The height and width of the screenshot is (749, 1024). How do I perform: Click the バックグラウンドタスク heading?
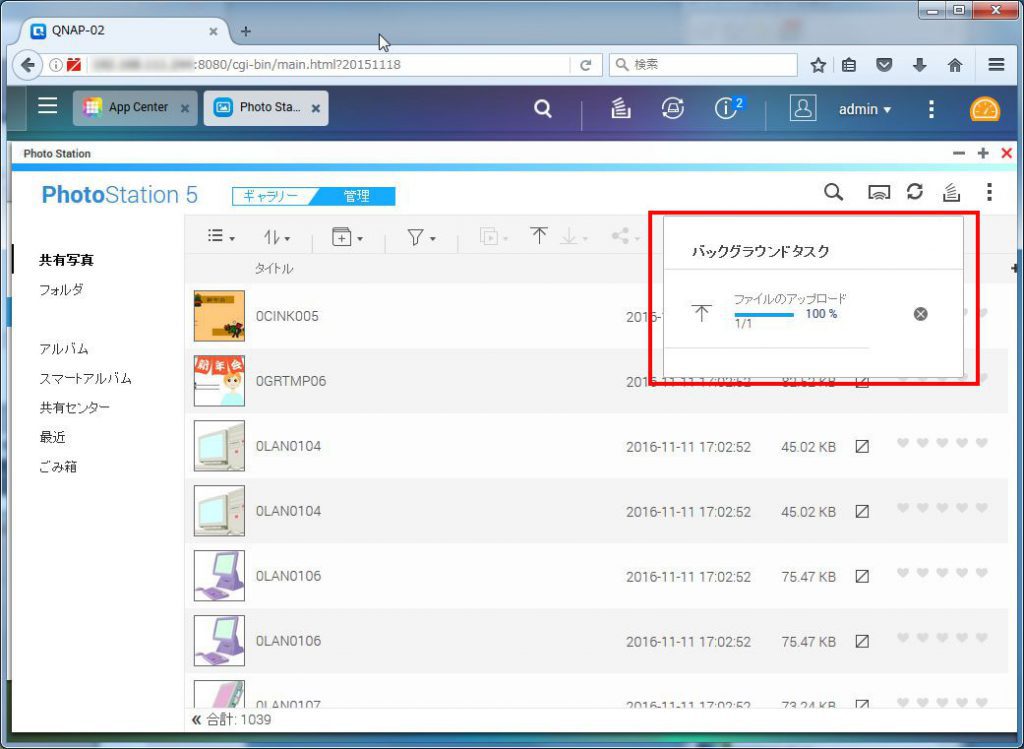(760, 251)
